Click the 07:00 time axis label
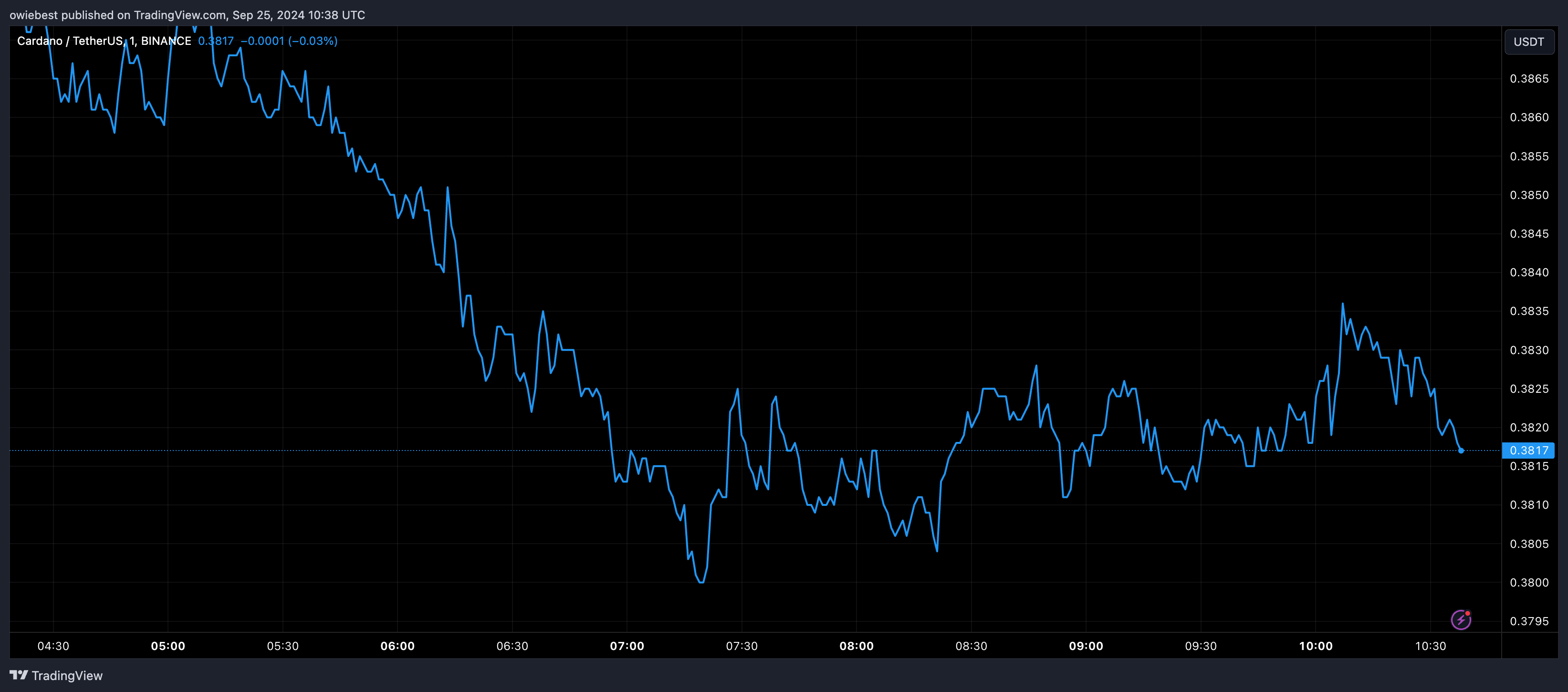This screenshot has width=1568, height=692. pos(627,646)
